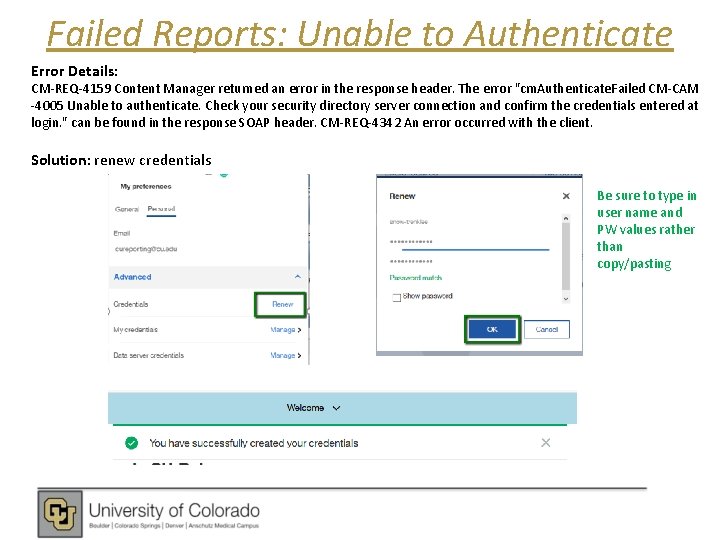Image resolution: width=720 pixels, height=540 pixels.
Task: Open Manage for My credentials
Action: point(286,330)
